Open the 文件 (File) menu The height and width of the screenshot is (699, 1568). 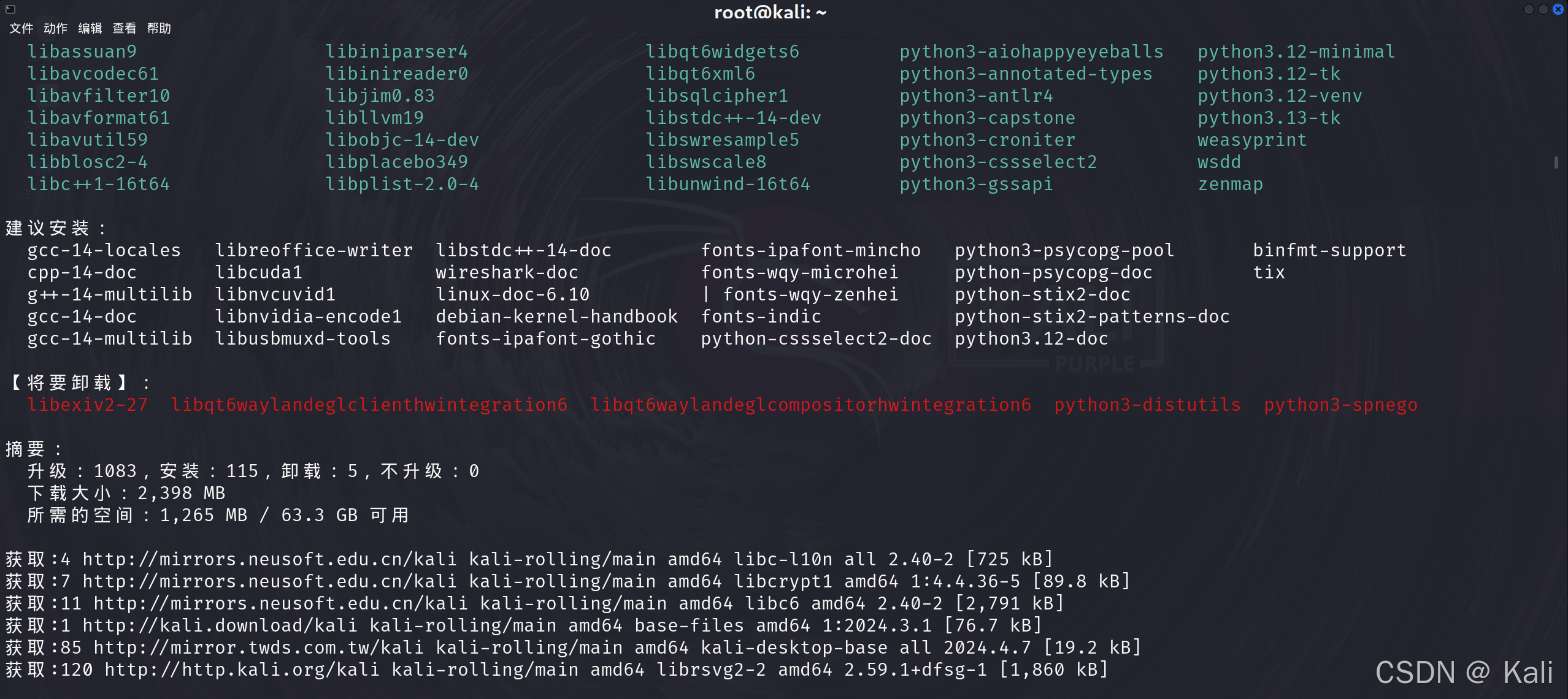pos(20,28)
